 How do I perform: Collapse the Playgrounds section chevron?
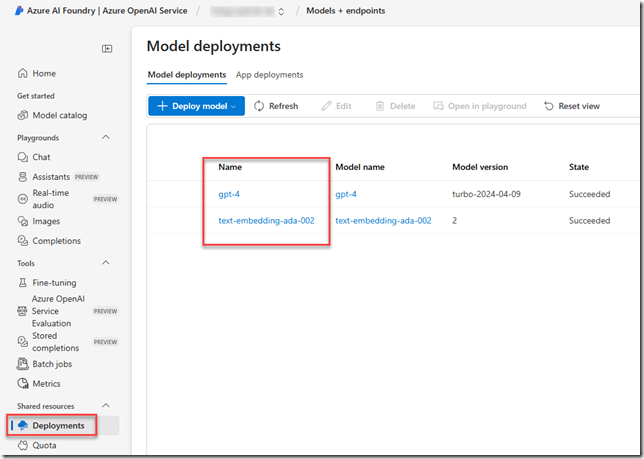click(x=107, y=137)
